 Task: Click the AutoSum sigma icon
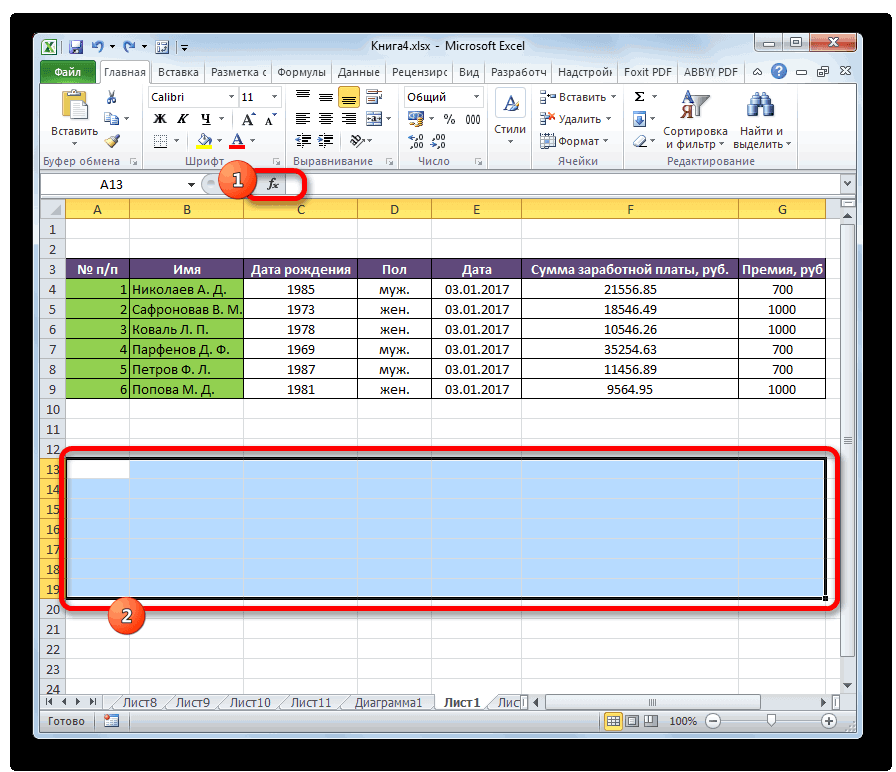[639, 97]
